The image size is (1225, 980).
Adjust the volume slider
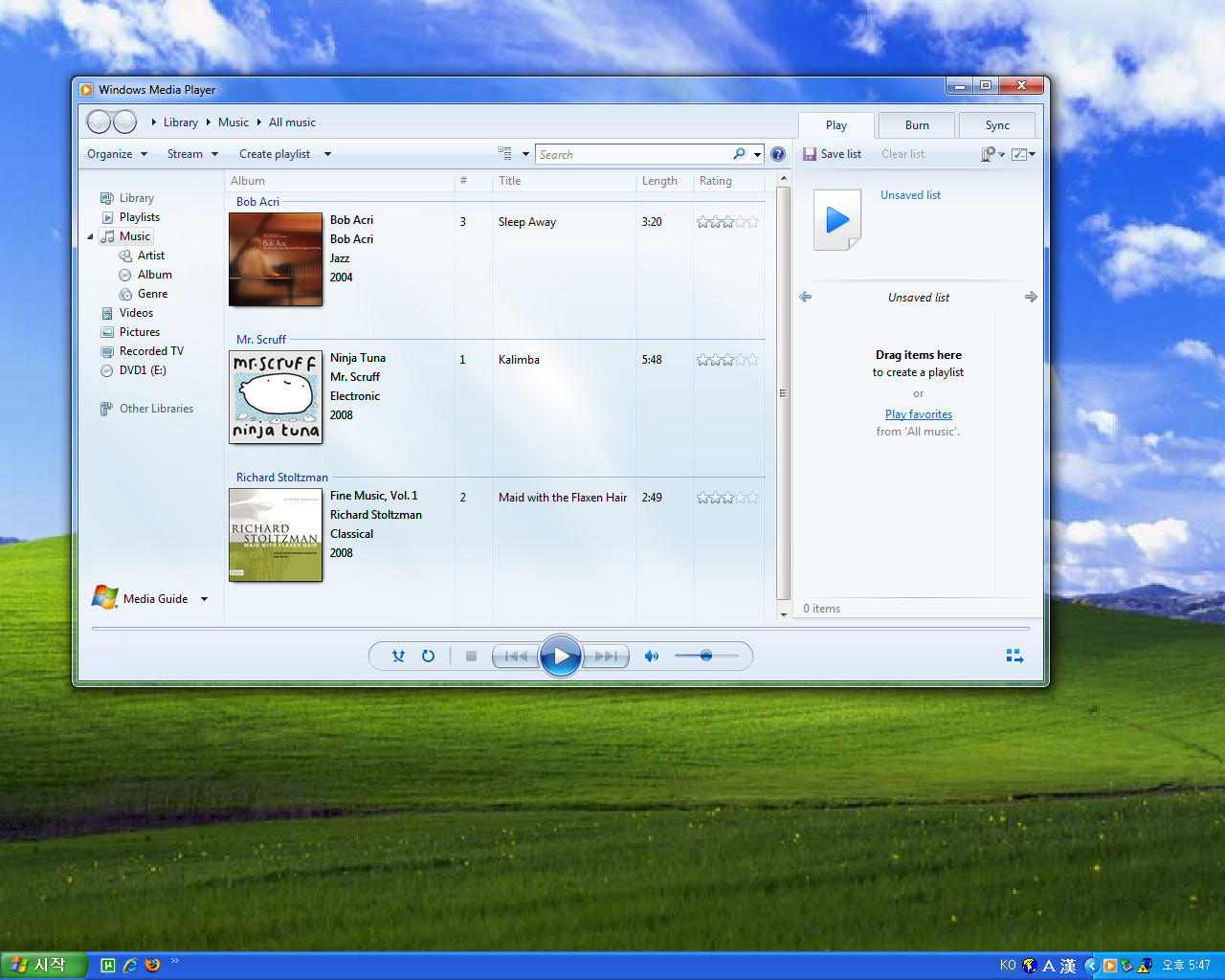pos(706,656)
